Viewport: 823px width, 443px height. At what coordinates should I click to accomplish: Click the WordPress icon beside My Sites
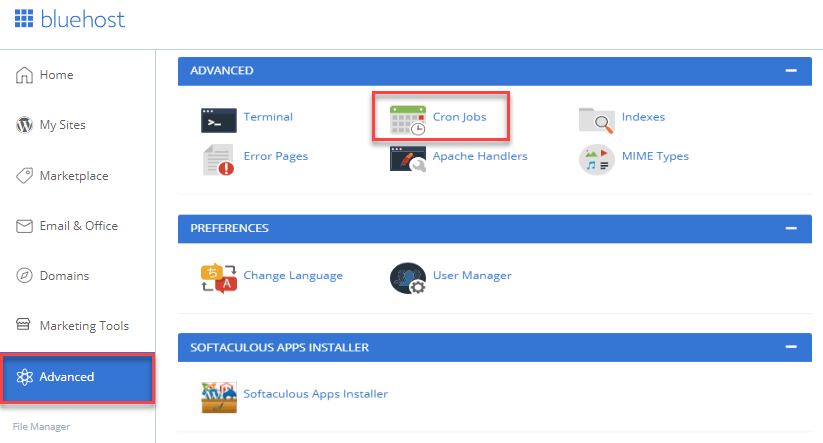click(x=24, y=125)
